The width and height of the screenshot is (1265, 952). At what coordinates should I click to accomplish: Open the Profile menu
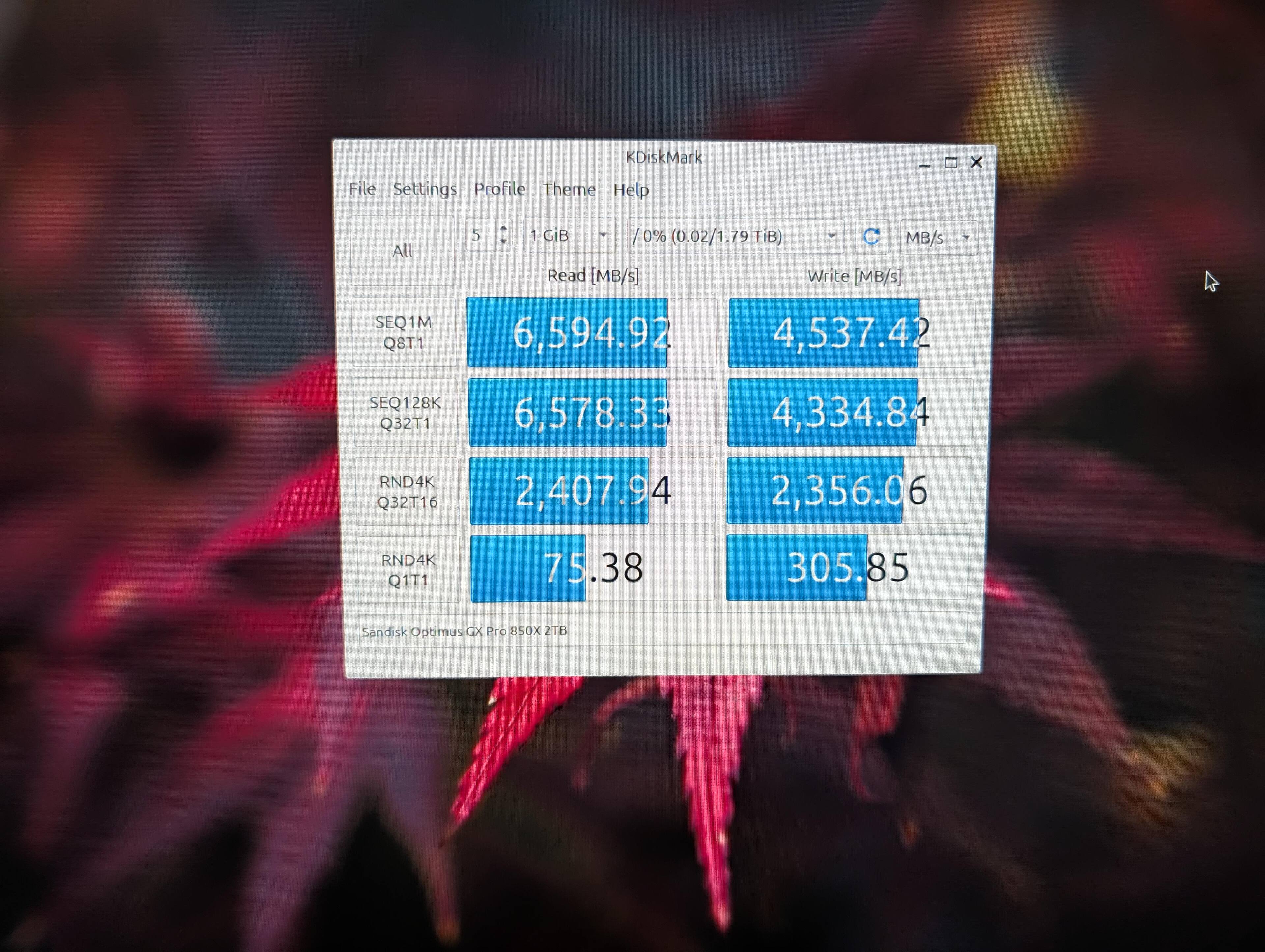[x=499, y=189]
